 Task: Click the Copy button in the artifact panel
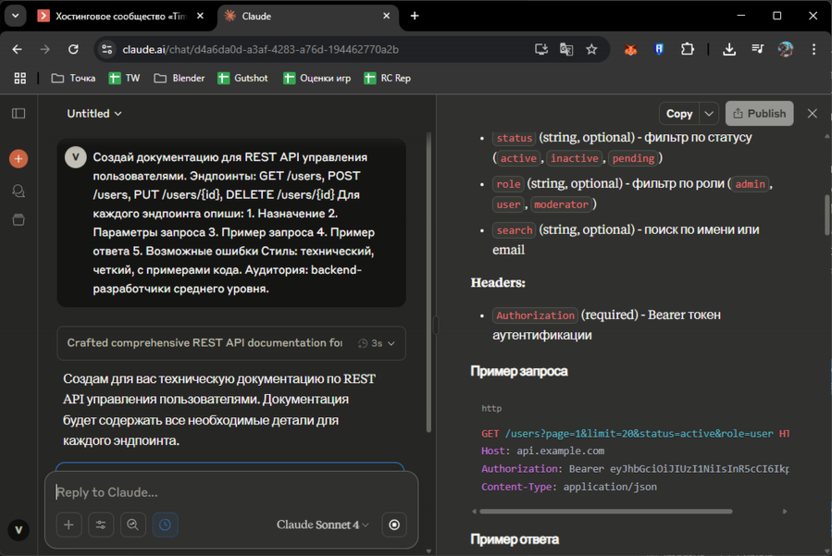[x=679, y=114]
